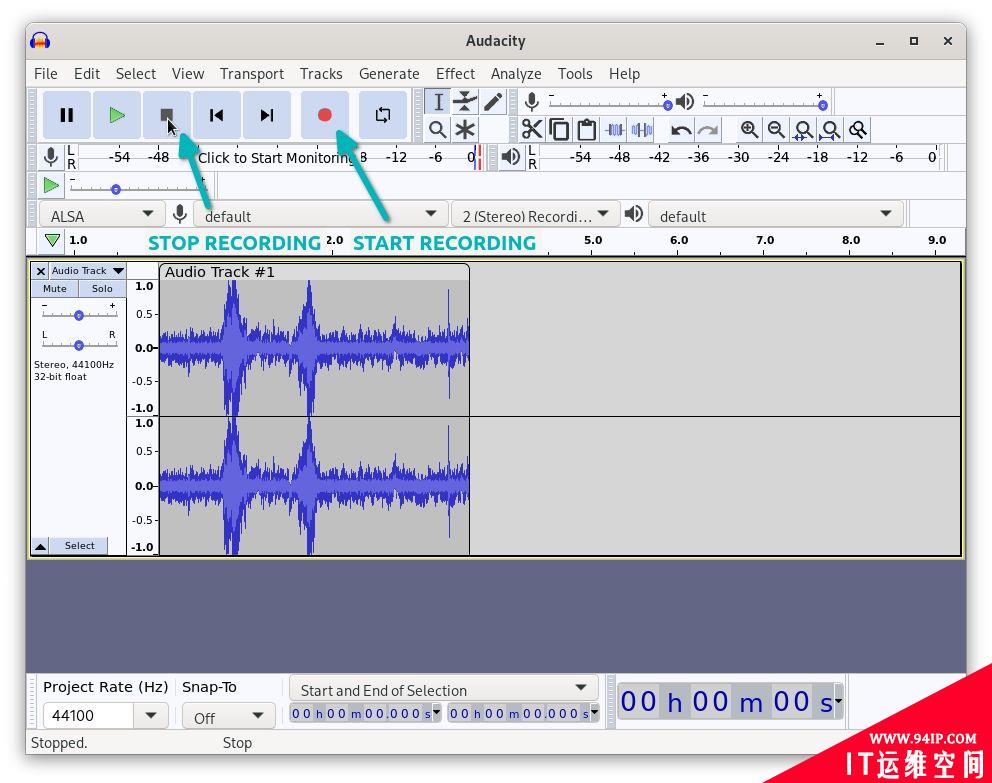Click the Paste clipboard icon

[586, 130]
